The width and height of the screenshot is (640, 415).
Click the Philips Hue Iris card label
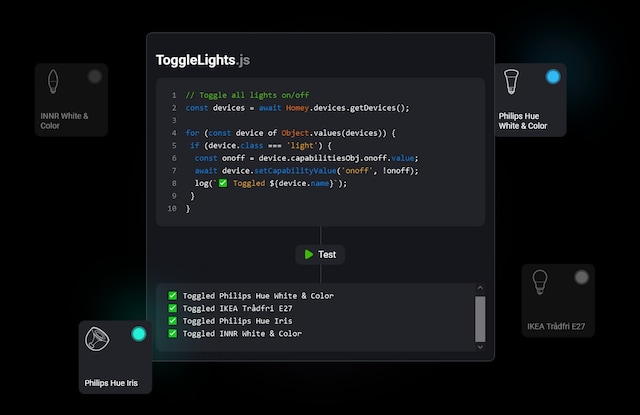point(110,382)
